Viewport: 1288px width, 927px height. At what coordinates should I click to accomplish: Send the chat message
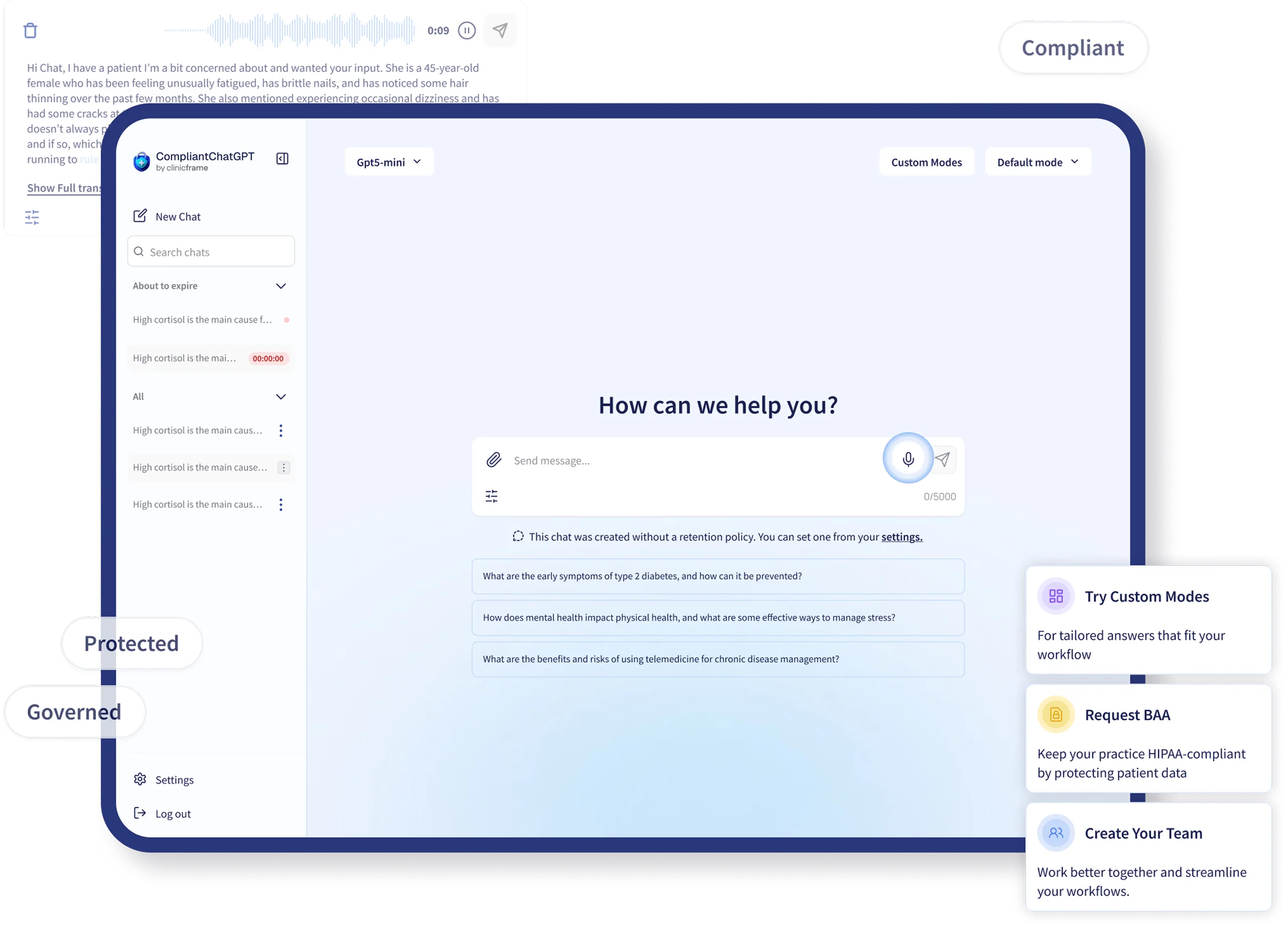tap(943, 459)
